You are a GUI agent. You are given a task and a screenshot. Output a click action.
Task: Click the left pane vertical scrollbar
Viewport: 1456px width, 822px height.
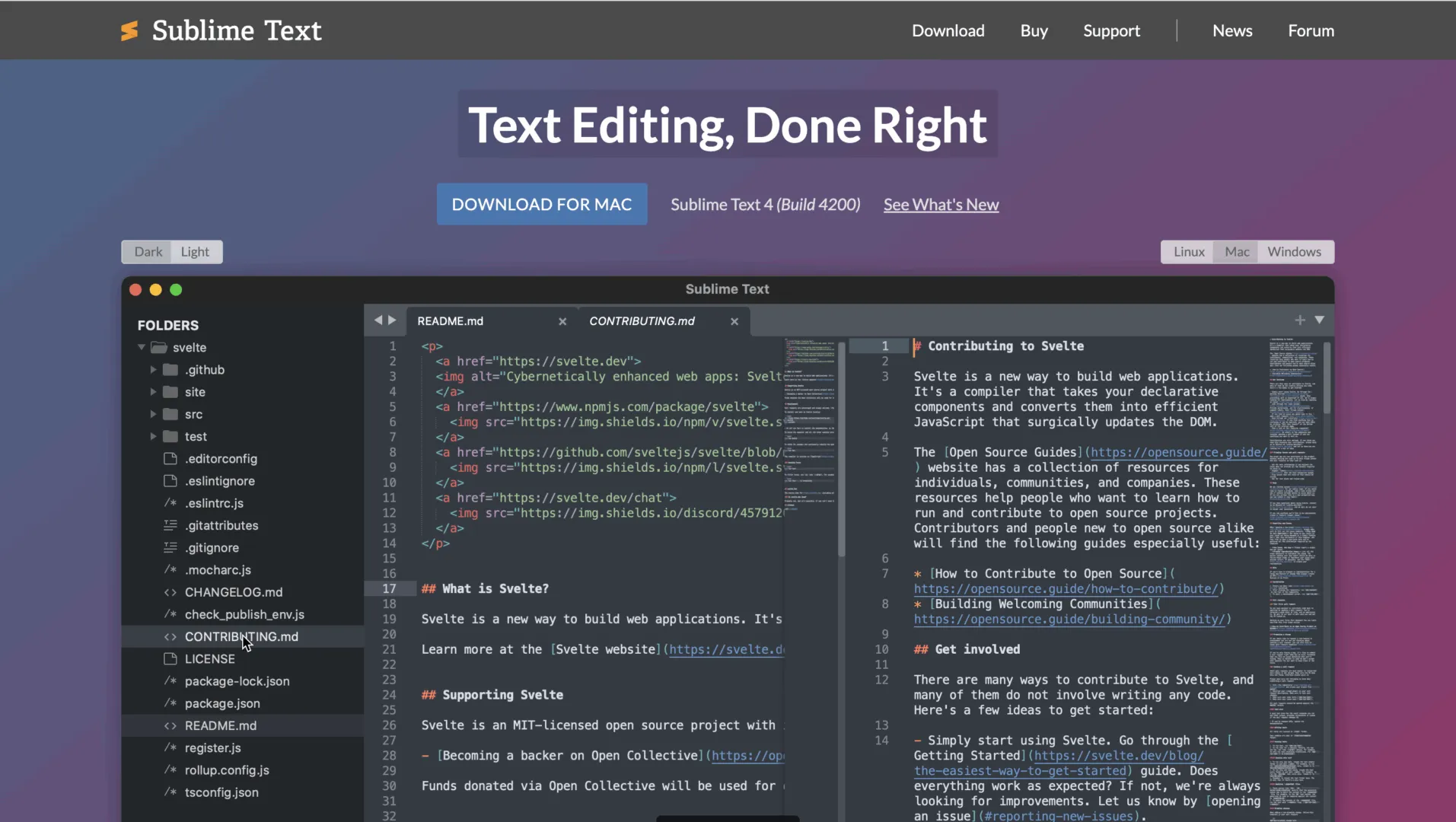(841, 449)
